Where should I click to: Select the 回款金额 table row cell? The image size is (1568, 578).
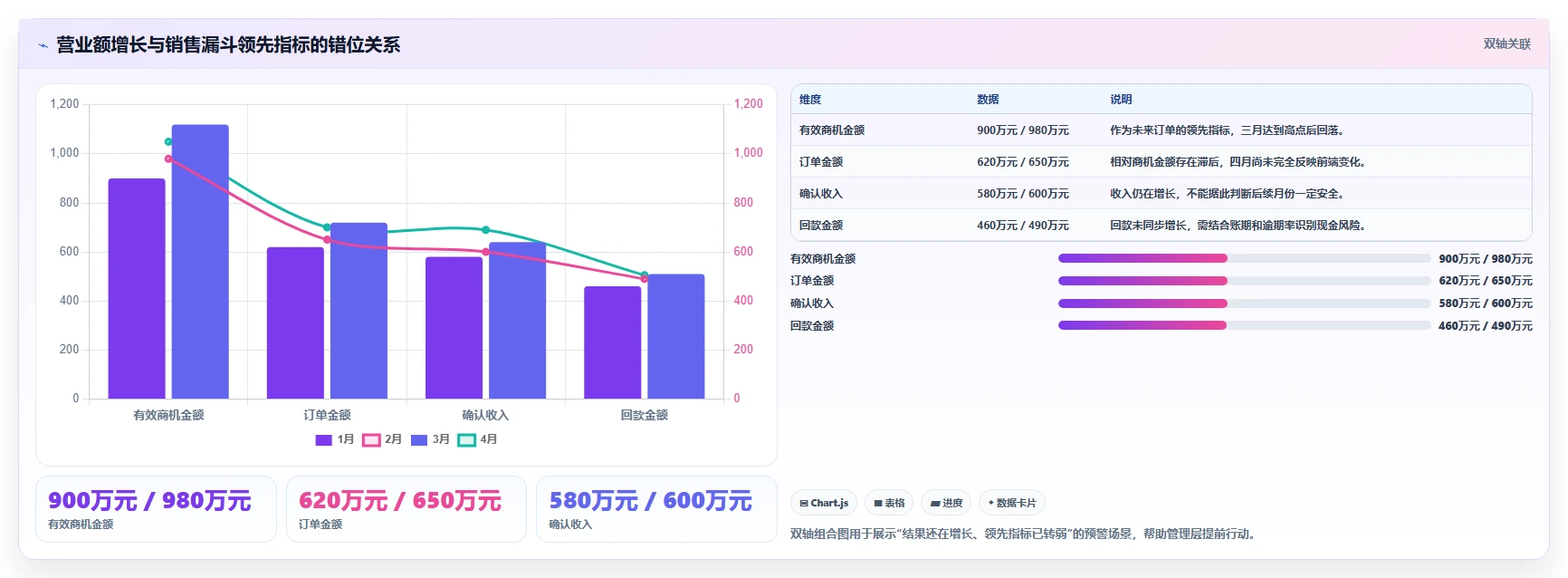pyautogui.click(x=821, y=226)
